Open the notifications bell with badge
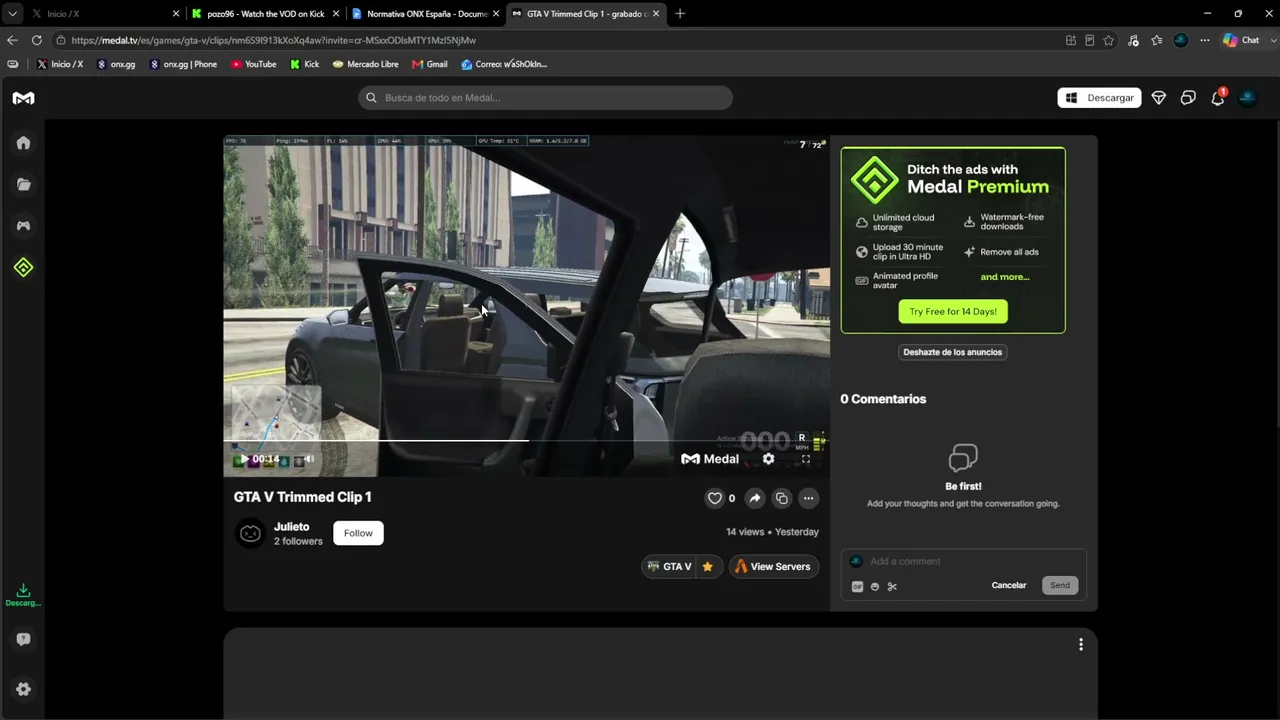 point(1218,97)
